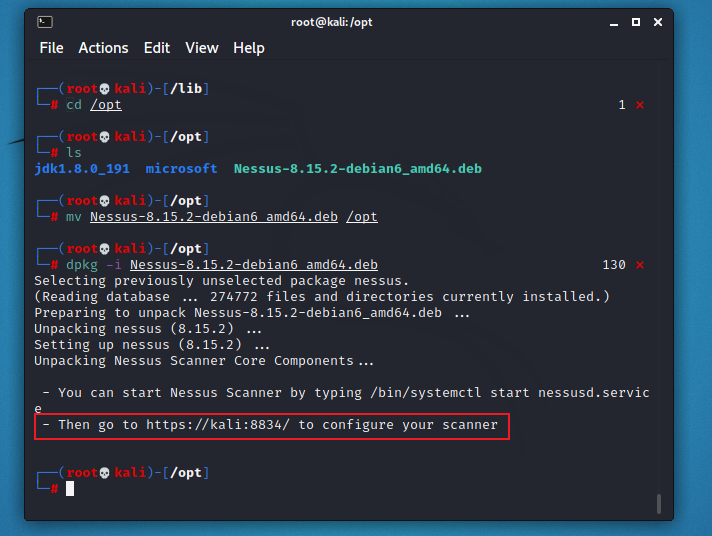Click the 'Unpacking Nessus Scanner Core Components' line
This screenshot has width=712, height=536.
pyautogui.click(x=204, y=361)
